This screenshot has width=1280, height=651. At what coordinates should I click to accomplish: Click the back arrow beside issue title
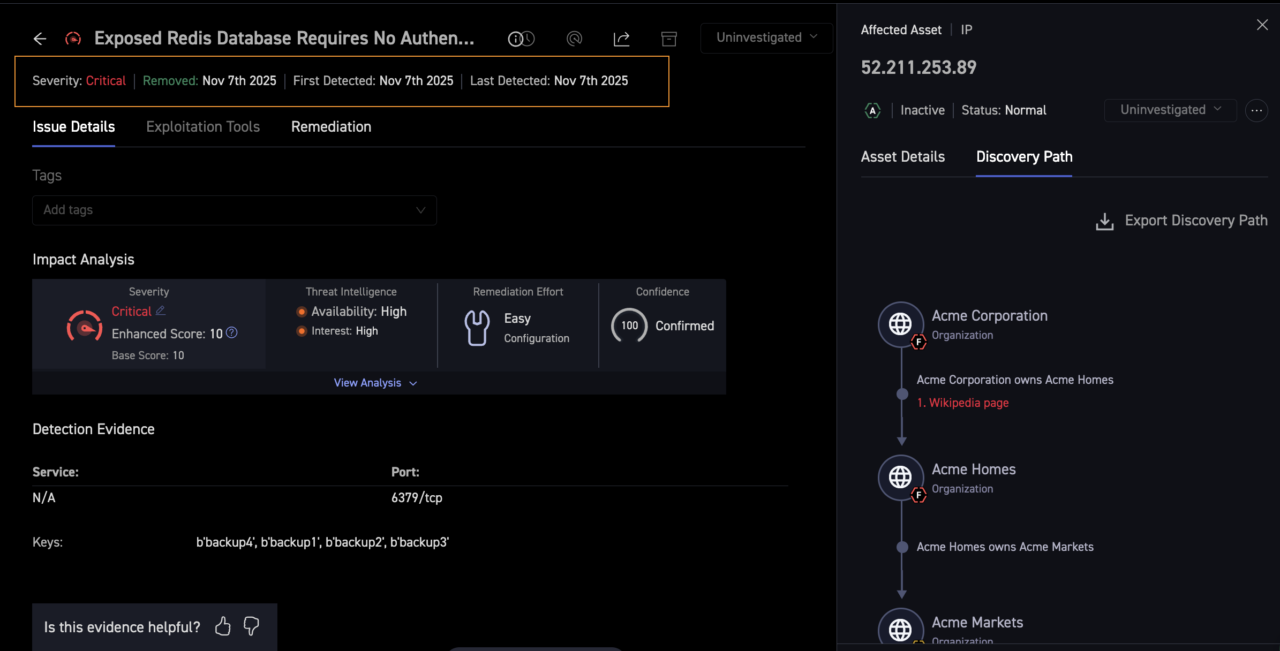pos(40,39)
